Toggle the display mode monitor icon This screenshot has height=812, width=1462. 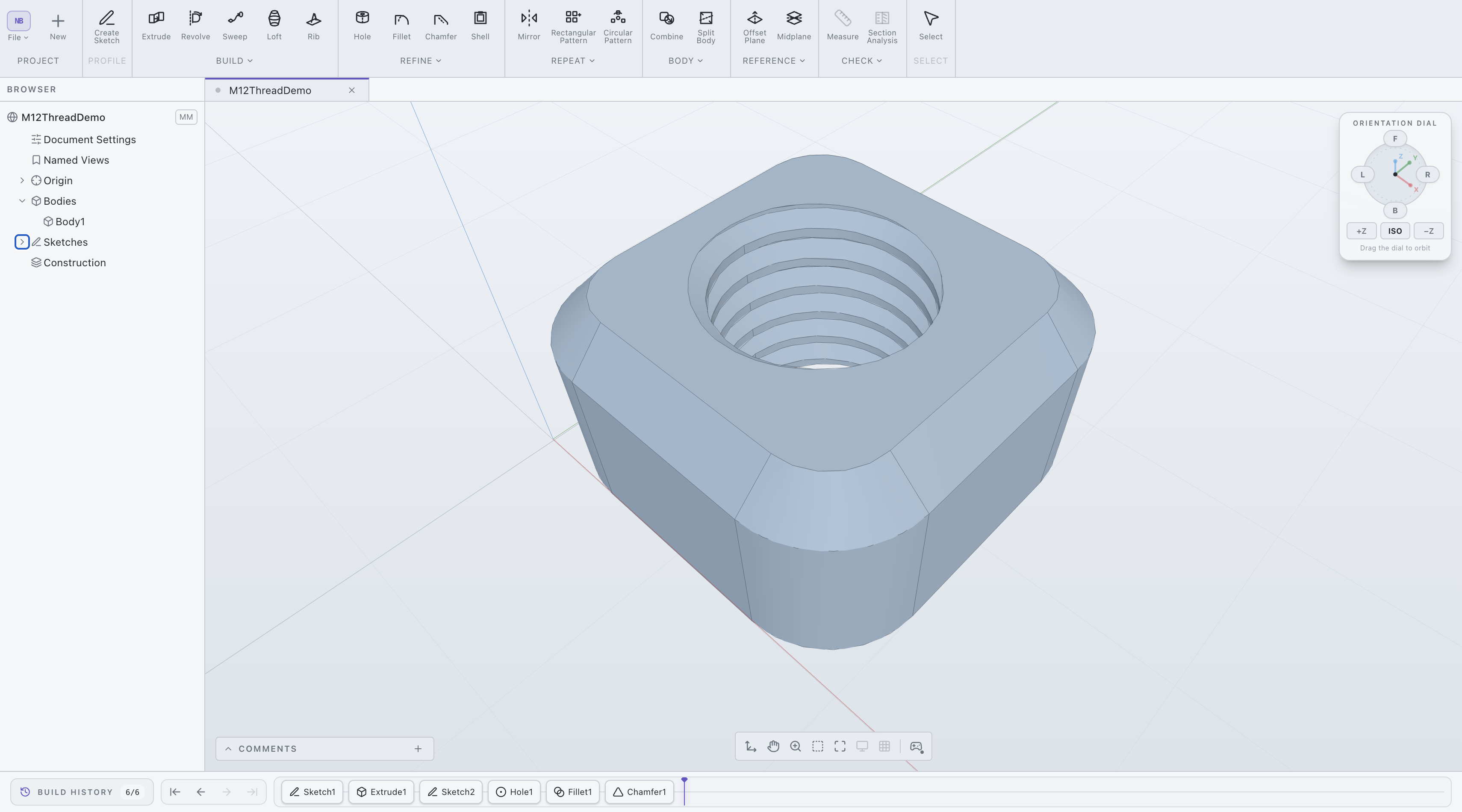862,746
